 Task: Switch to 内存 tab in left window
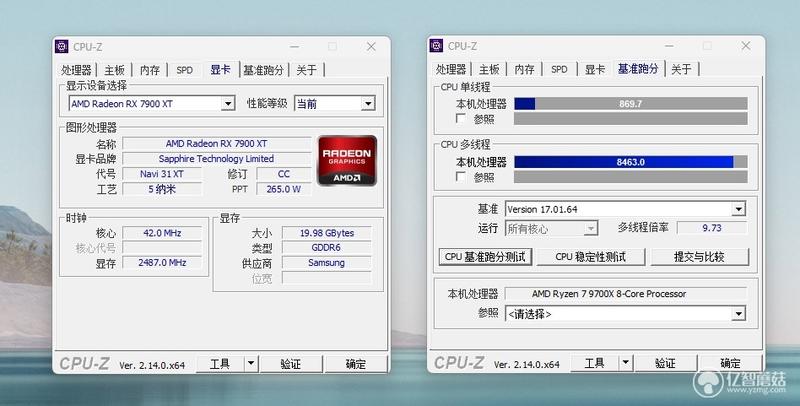pyautogui.click(x=149, y=70)
